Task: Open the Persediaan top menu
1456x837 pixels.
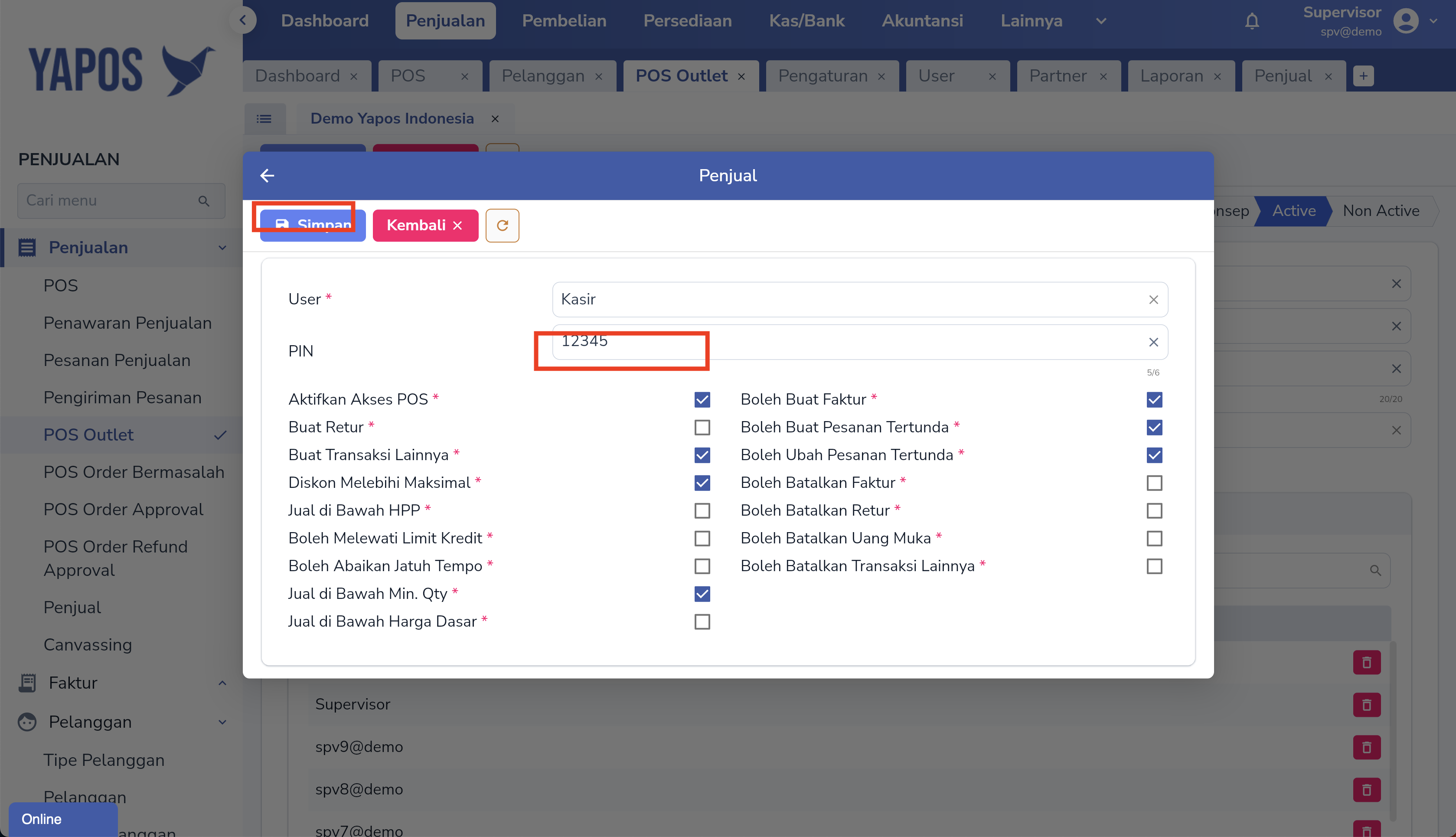Action: click(x=687, y=21)
